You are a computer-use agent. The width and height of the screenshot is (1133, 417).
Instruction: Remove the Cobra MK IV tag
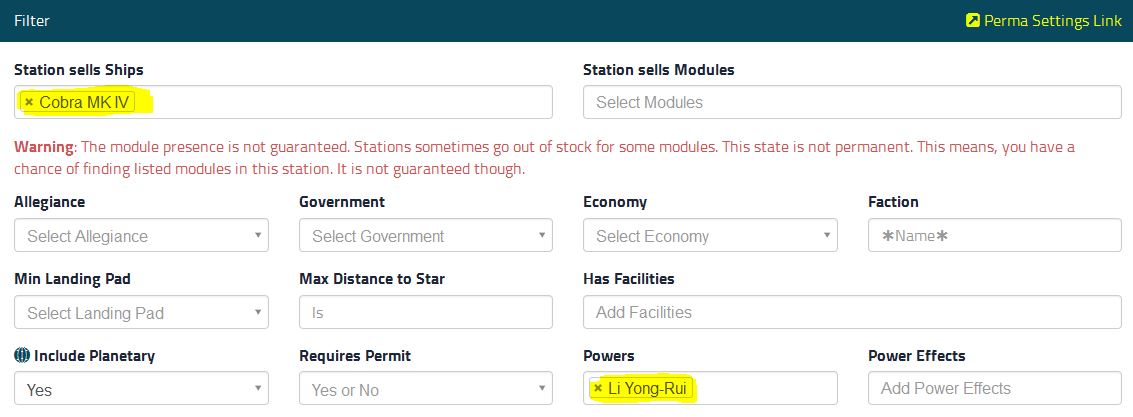[x=29, y=103]
